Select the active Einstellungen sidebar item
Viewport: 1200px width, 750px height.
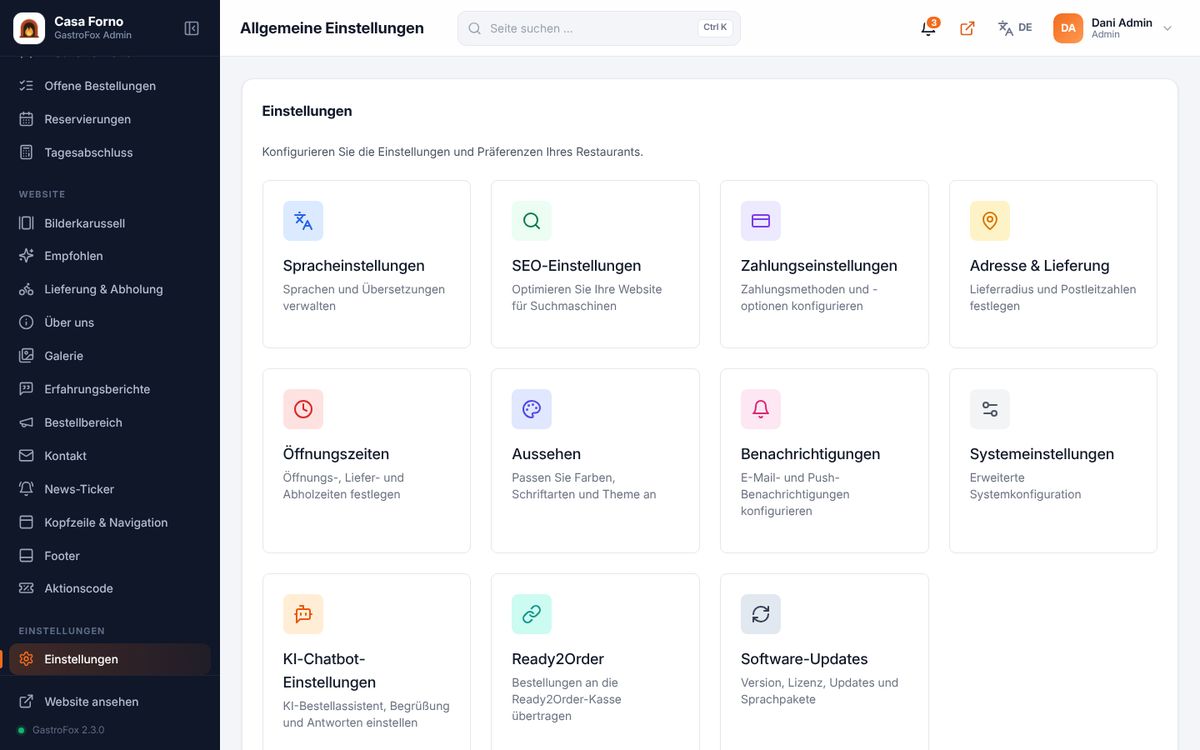pos(110,659)
